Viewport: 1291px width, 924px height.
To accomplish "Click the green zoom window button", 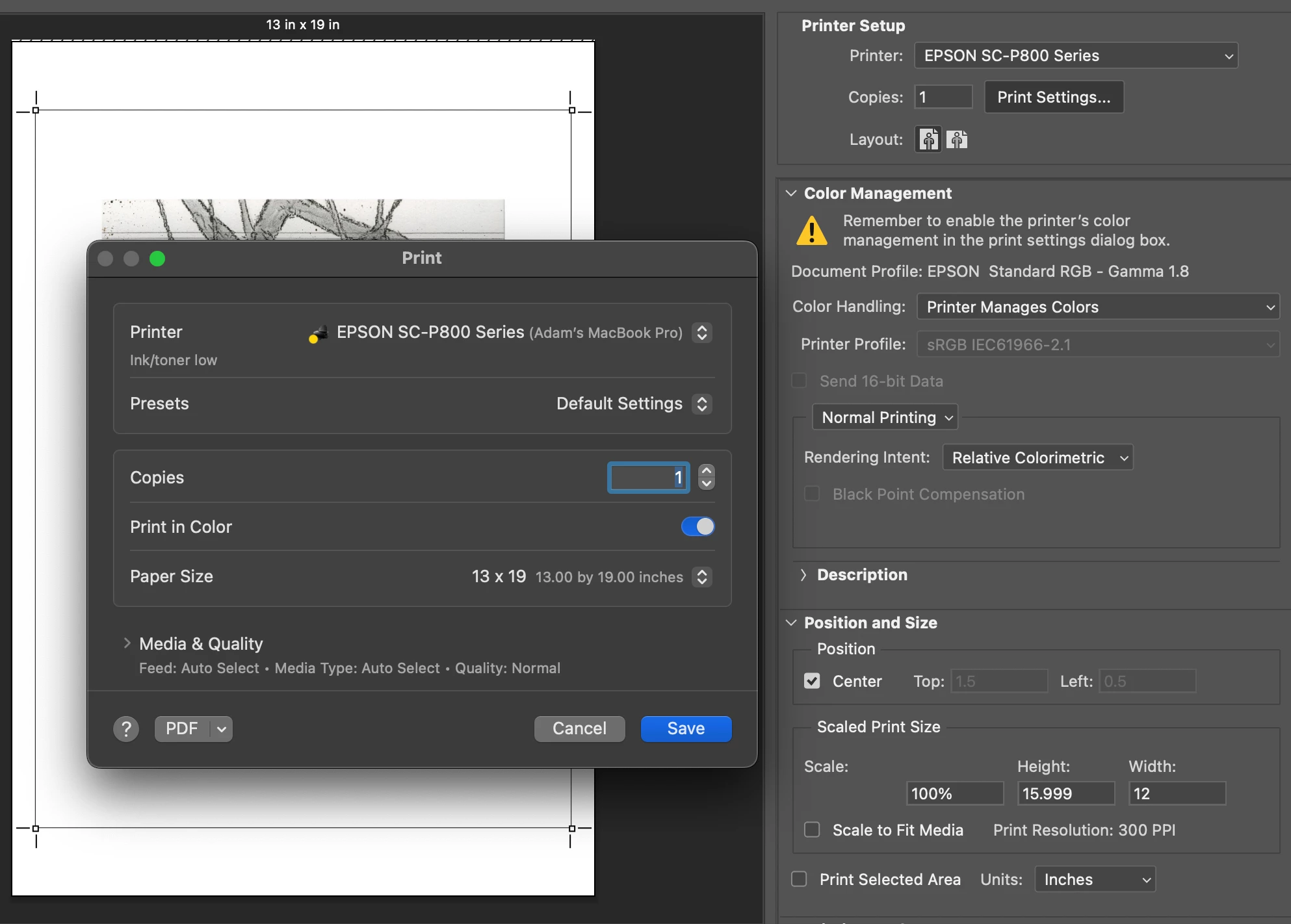I will click(157, 259).
